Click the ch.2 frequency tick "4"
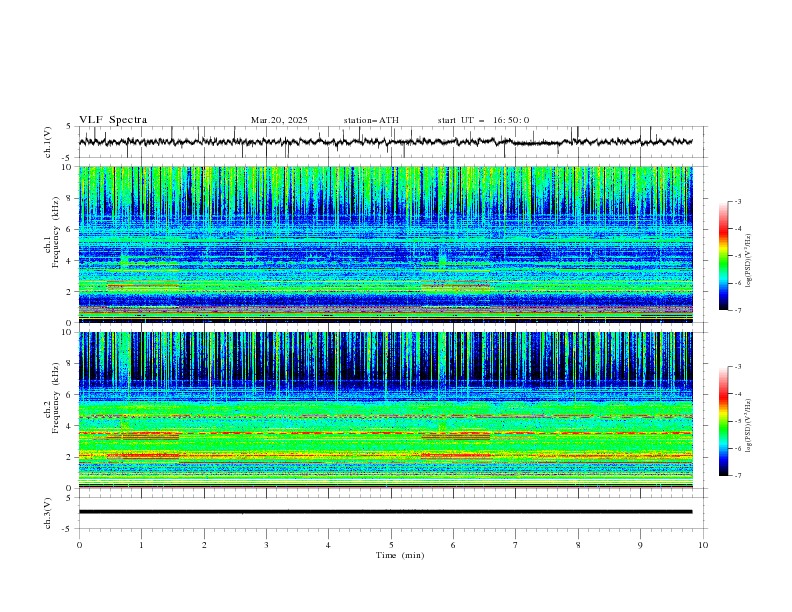The height and width of the screenshot is (612, 792). tap(70, 426)
